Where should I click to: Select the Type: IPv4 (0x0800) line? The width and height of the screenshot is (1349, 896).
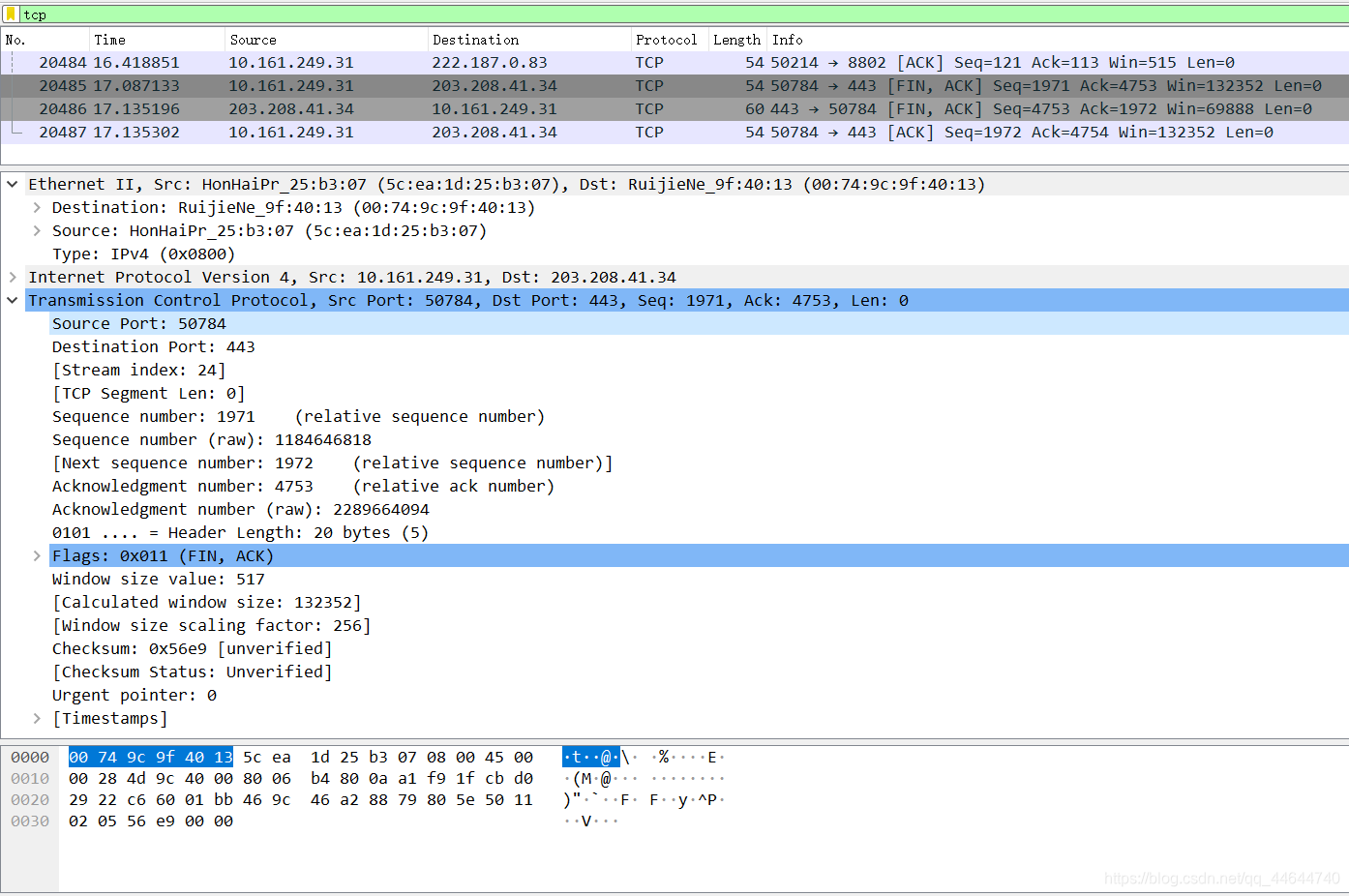click(x=143, y=254)
